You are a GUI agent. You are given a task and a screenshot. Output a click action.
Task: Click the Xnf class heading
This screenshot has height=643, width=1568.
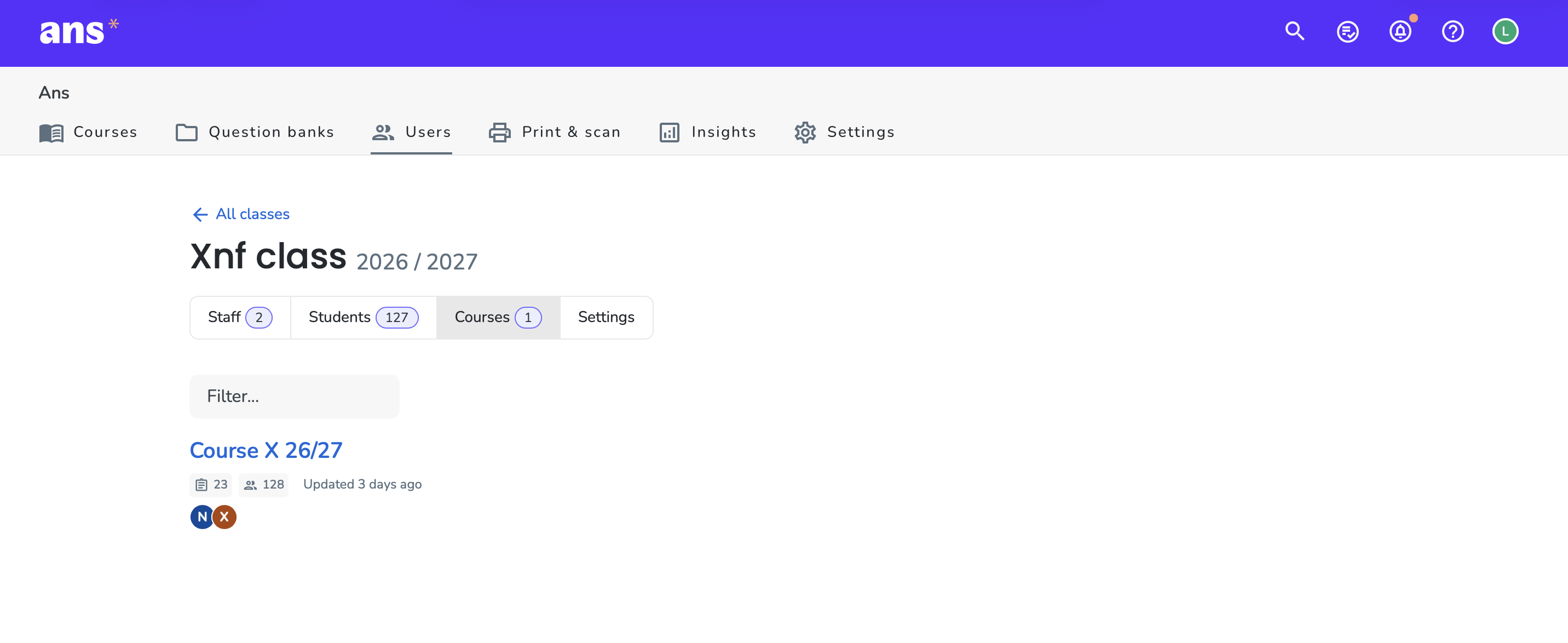268,256
